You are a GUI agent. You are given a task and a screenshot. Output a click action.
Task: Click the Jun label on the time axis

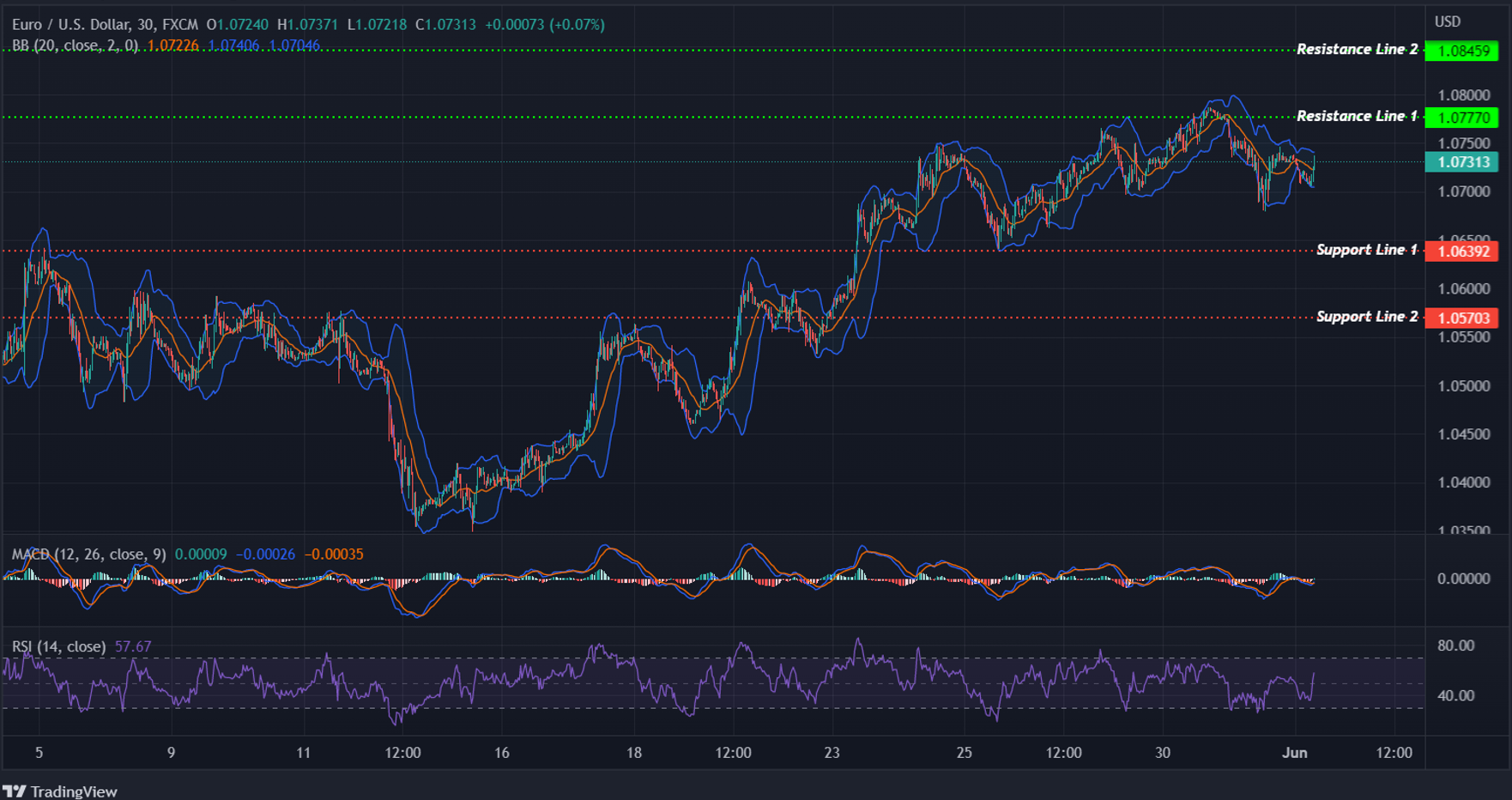click(1296, 753)
